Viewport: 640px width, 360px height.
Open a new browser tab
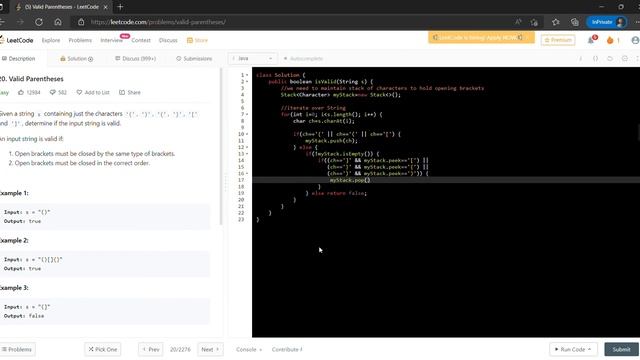[120, 7]
